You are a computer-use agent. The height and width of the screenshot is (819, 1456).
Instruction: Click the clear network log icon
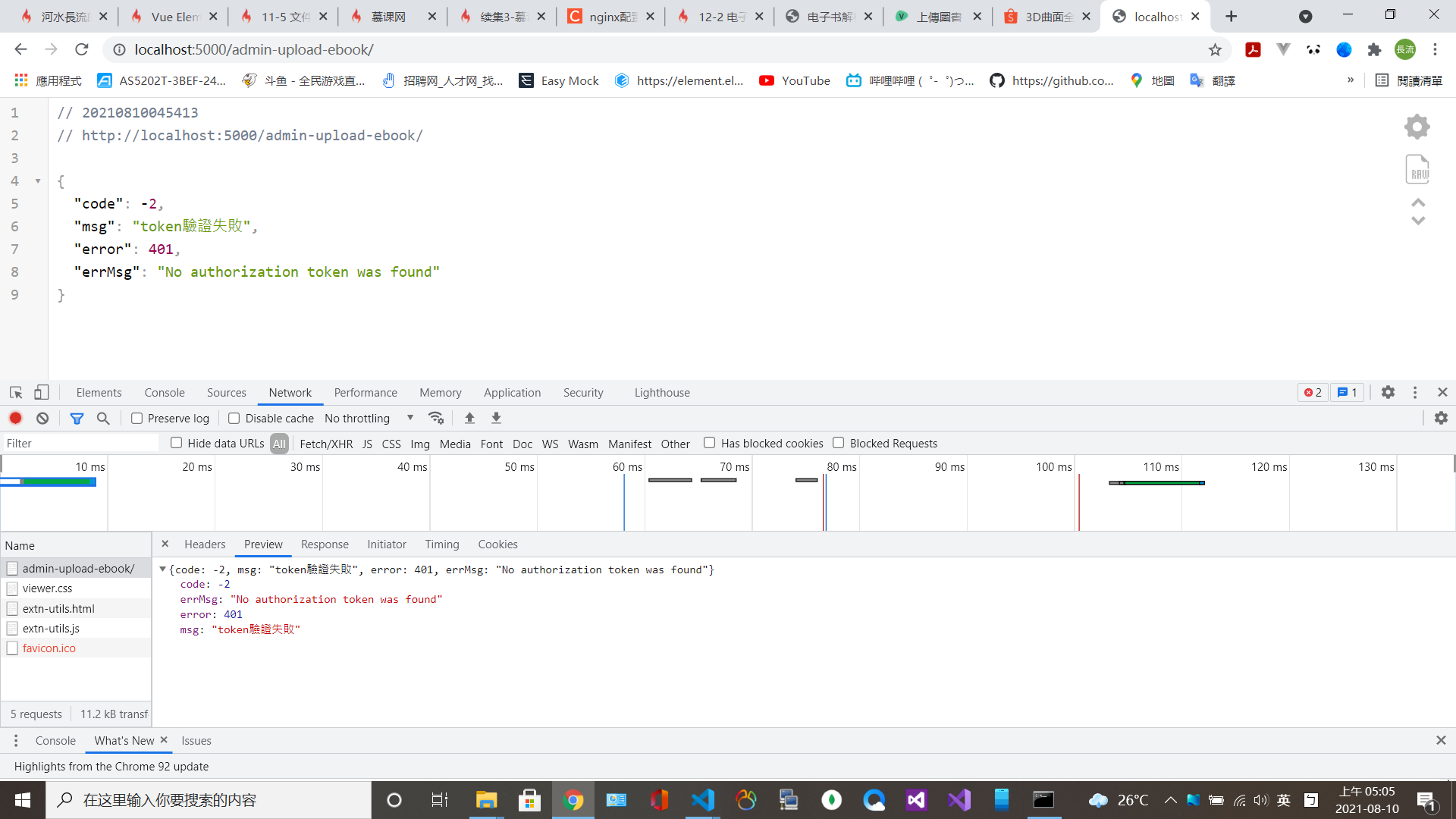tap(42, 418)
